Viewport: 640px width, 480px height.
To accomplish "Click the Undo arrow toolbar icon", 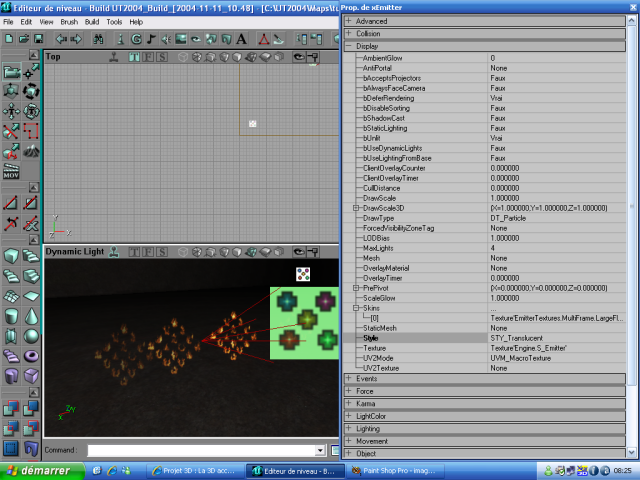I will (x=61, y=38).
